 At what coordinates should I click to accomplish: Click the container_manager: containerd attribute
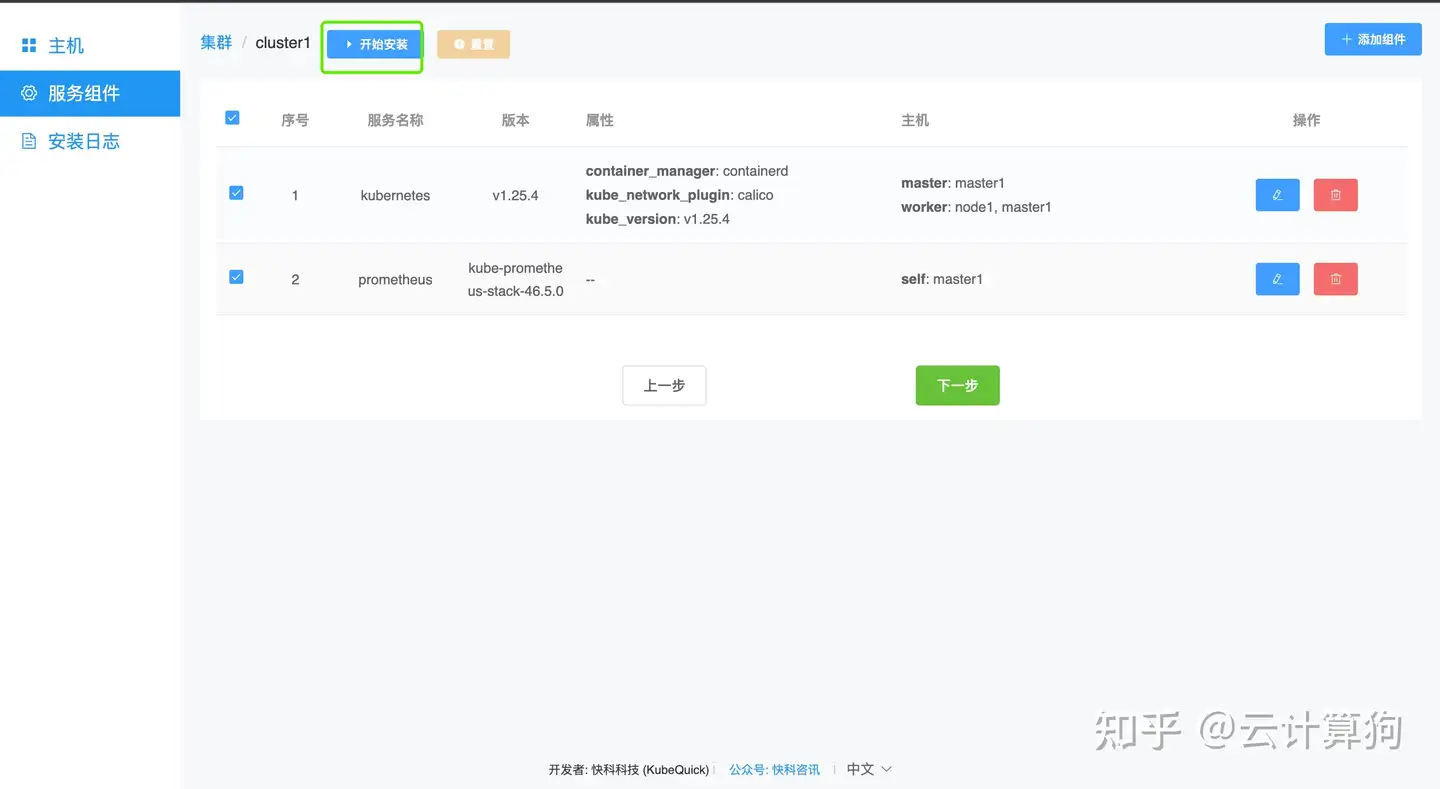(687, 171)
